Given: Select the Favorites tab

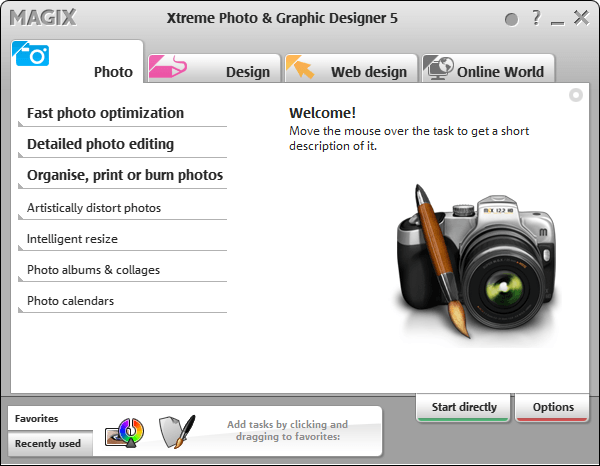Looking at the screenshot, I should (x=50, y=418).
